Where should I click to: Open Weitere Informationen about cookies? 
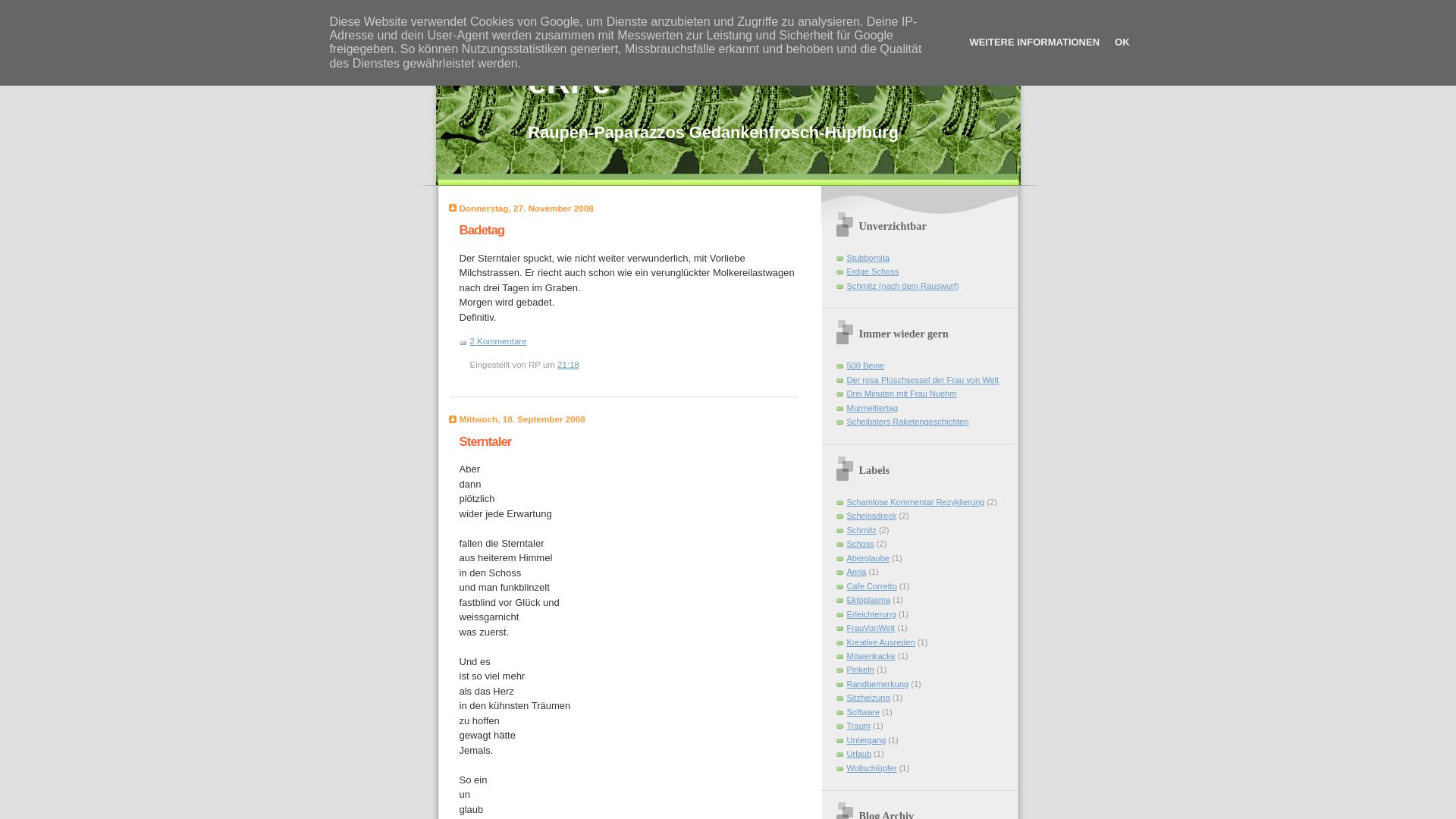(x=1034, y=42)
